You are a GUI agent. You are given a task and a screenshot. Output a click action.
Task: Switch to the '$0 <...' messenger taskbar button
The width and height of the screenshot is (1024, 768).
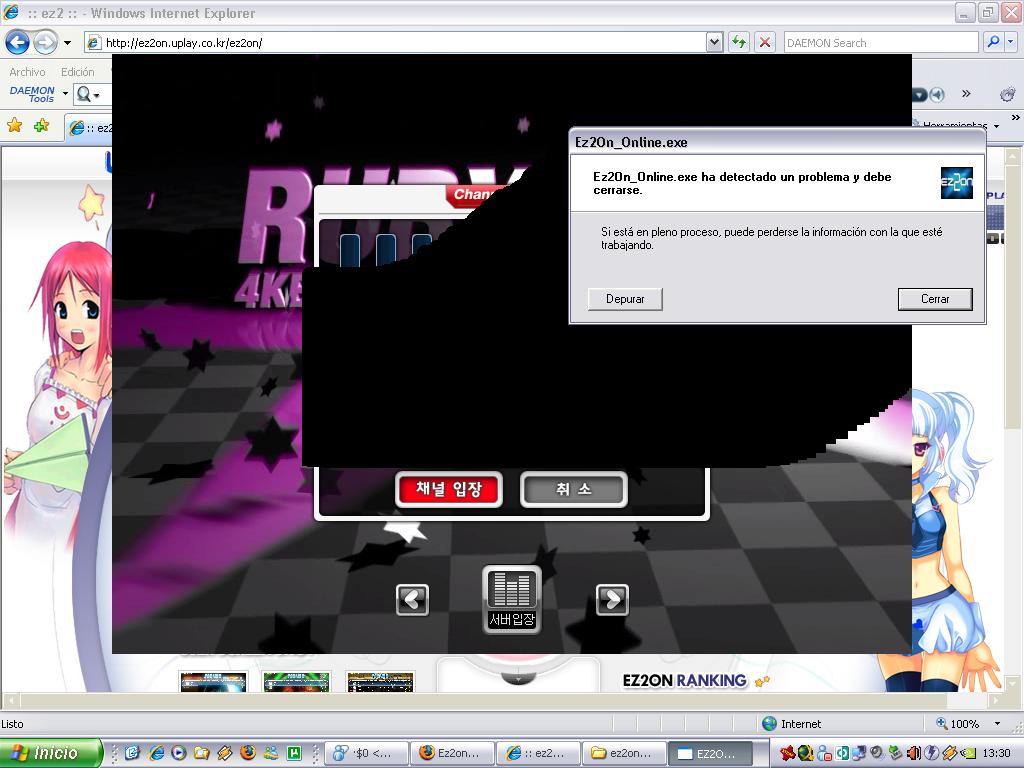[366, 754]
